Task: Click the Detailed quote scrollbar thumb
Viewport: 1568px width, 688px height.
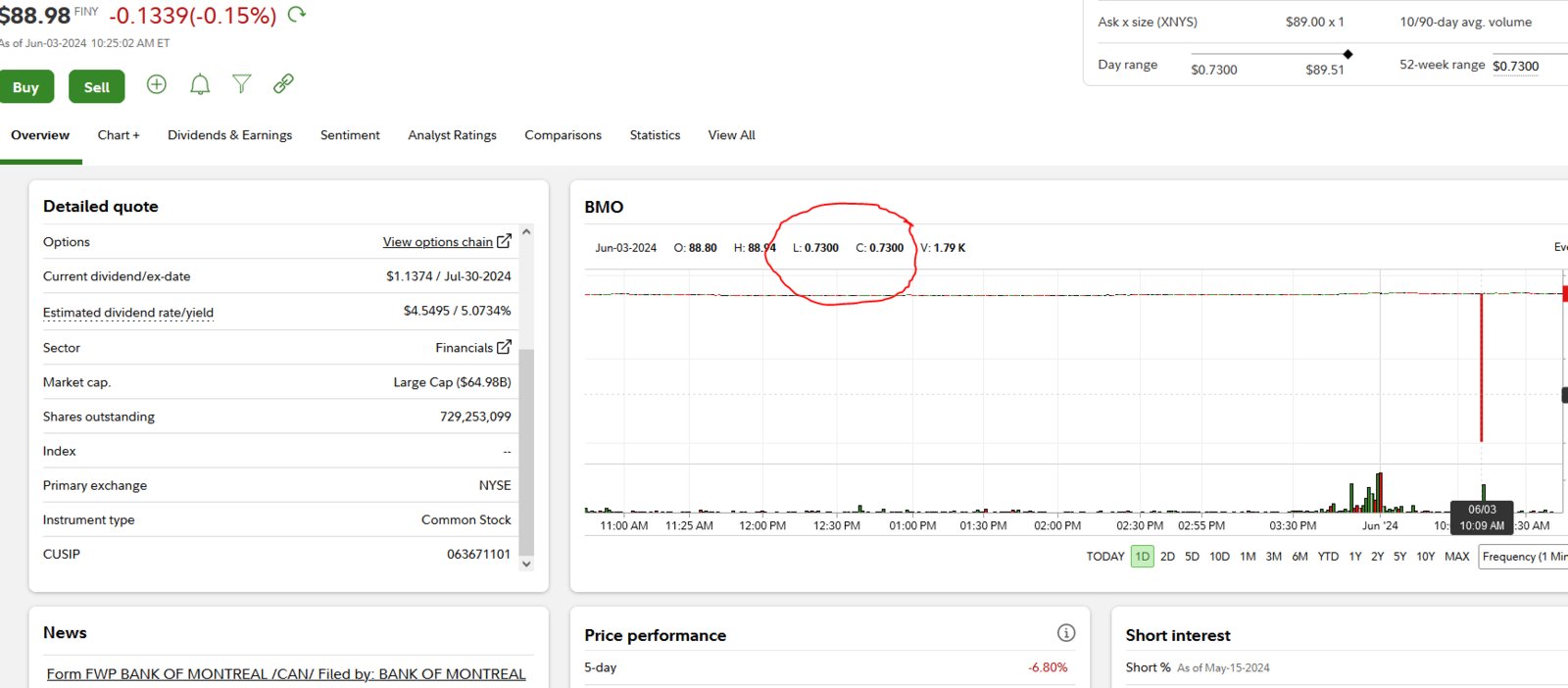Action: 526,451
